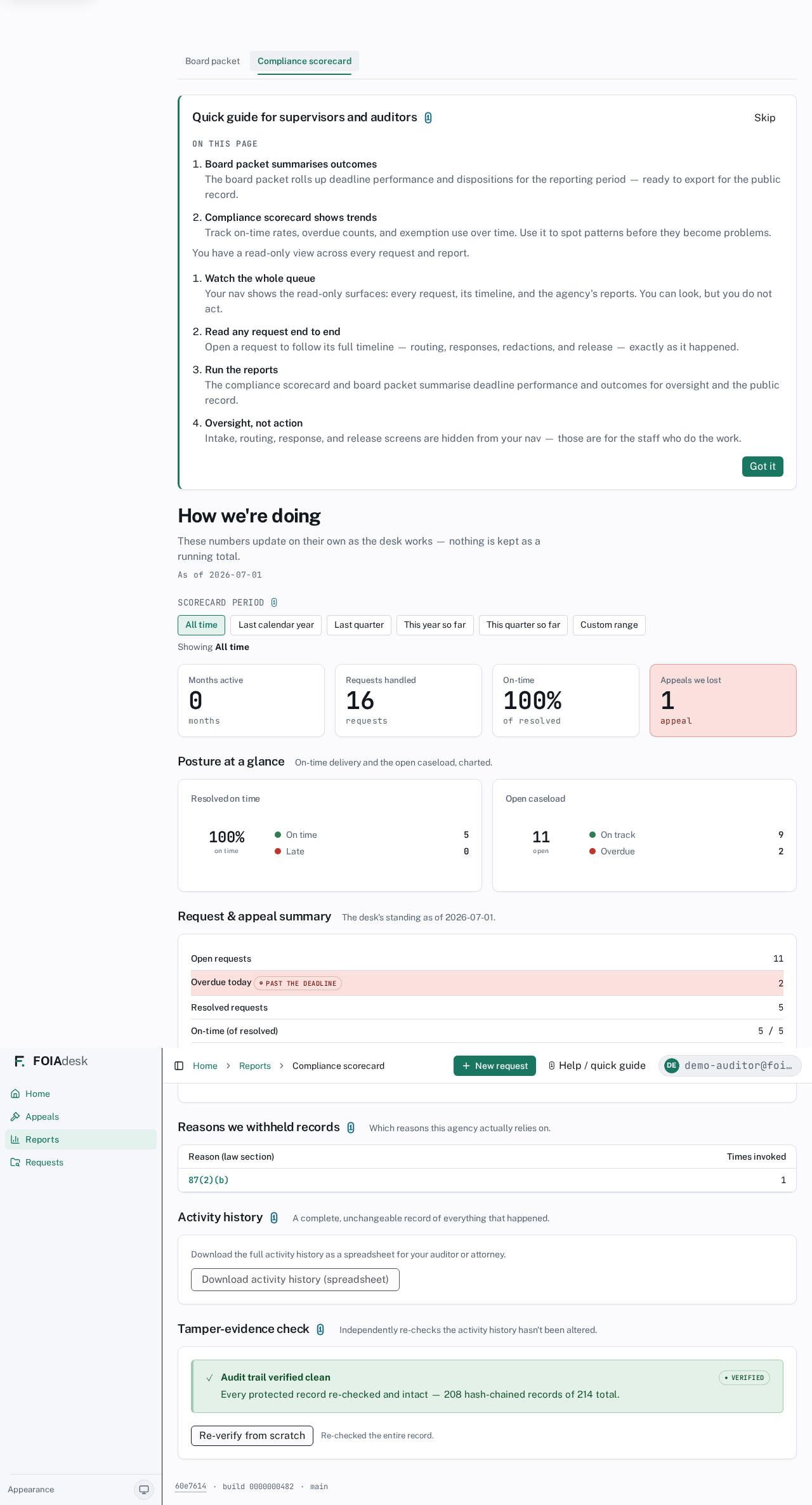
Task: Select This quarter so far period
Action: point(523,625)
